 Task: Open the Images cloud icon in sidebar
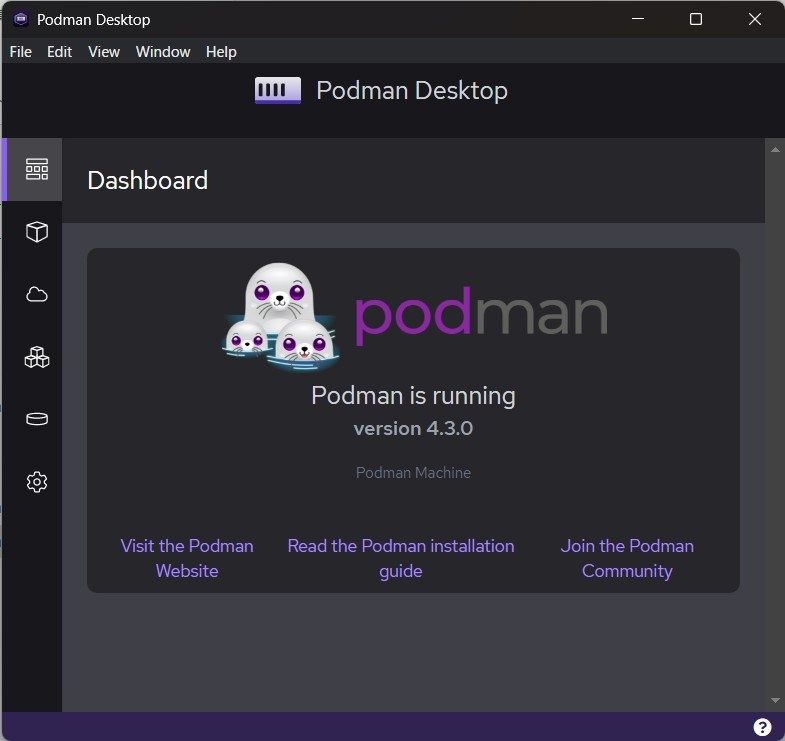37,294
